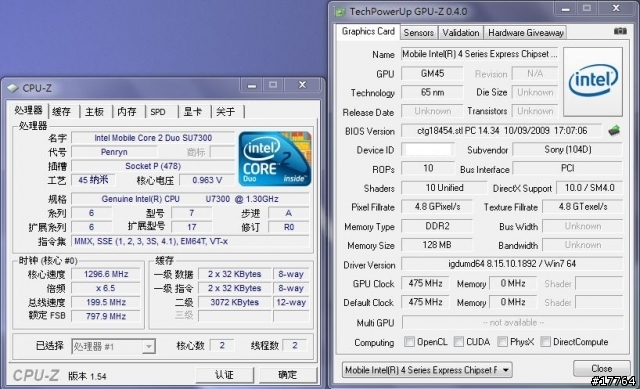Click the R0 revision value
This screenshot has height=389, width=640.
tap(289, 227)
